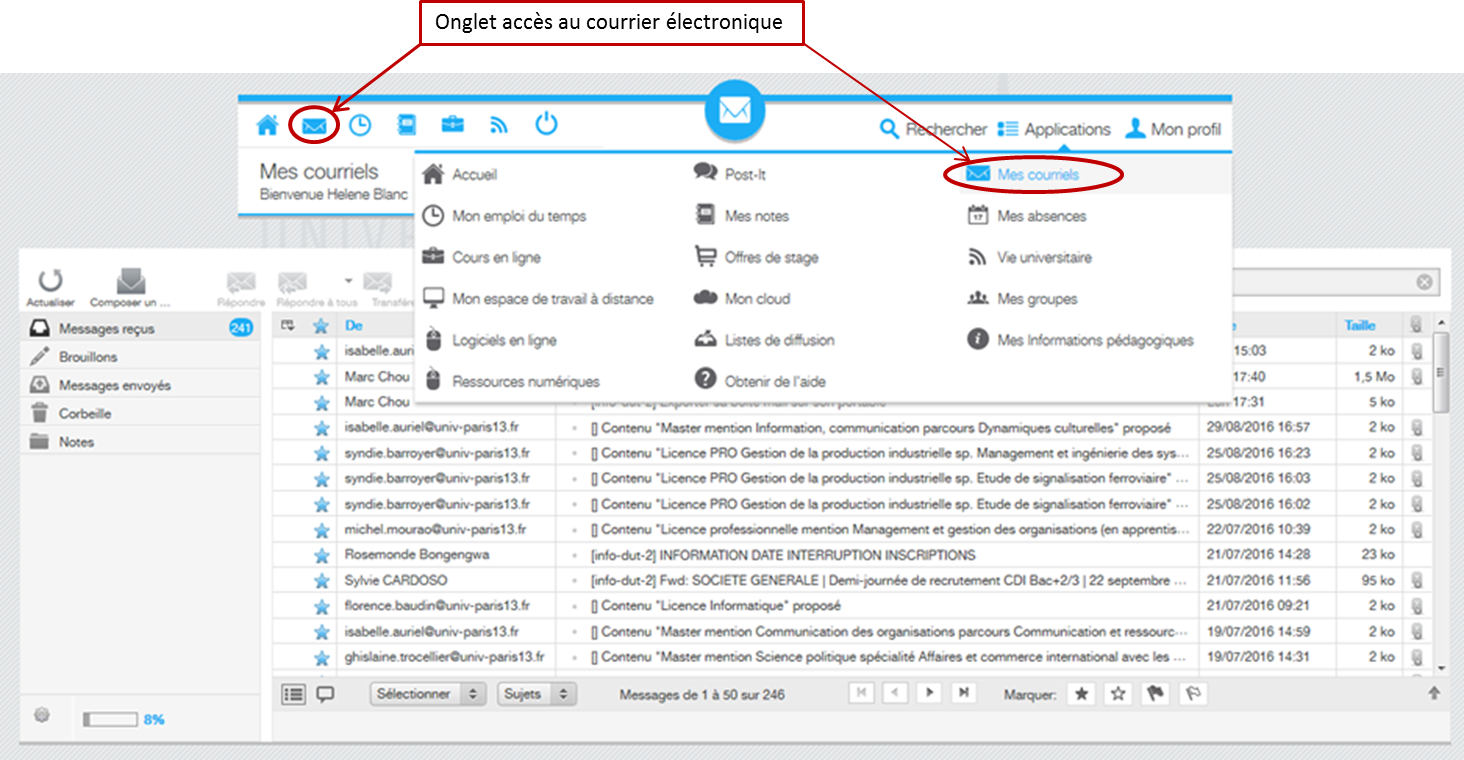The image size is (1464, 760).
Task: Toggle star on the Sylvie CARDOSO message
Action: tap(321, 581)
